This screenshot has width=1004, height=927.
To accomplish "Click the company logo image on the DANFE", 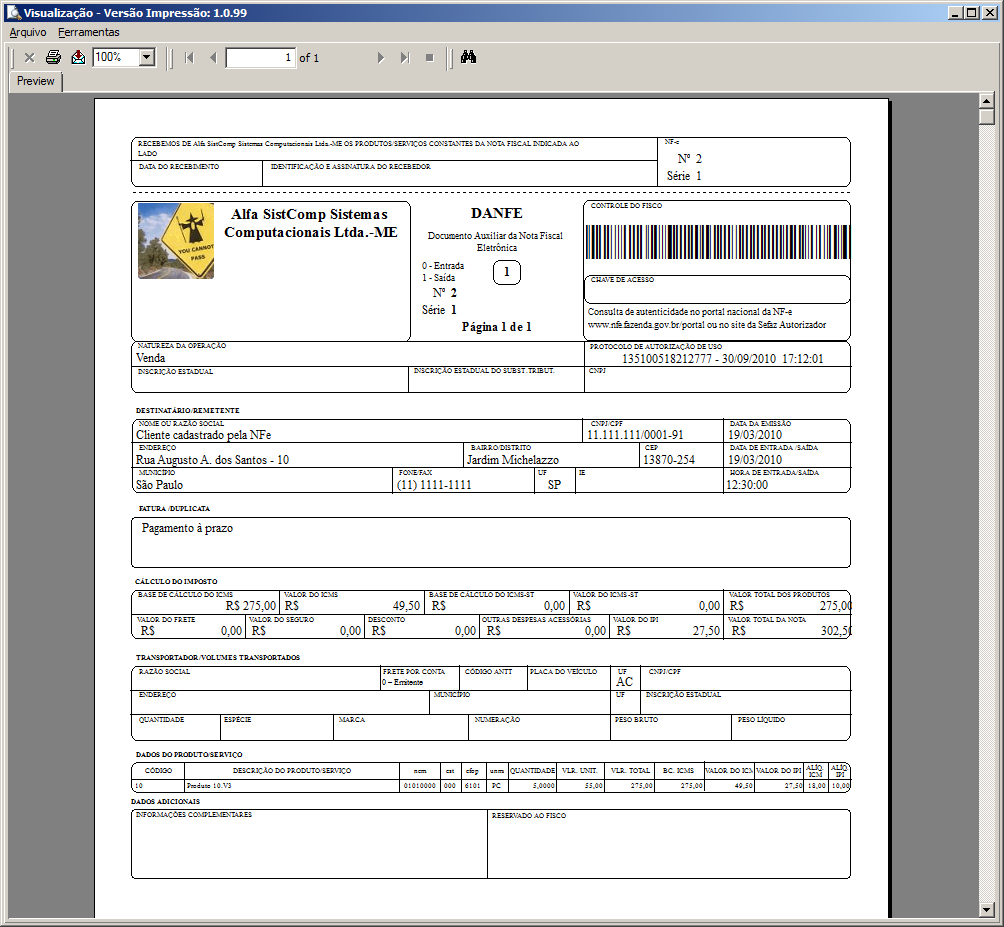I will point(176,241).
